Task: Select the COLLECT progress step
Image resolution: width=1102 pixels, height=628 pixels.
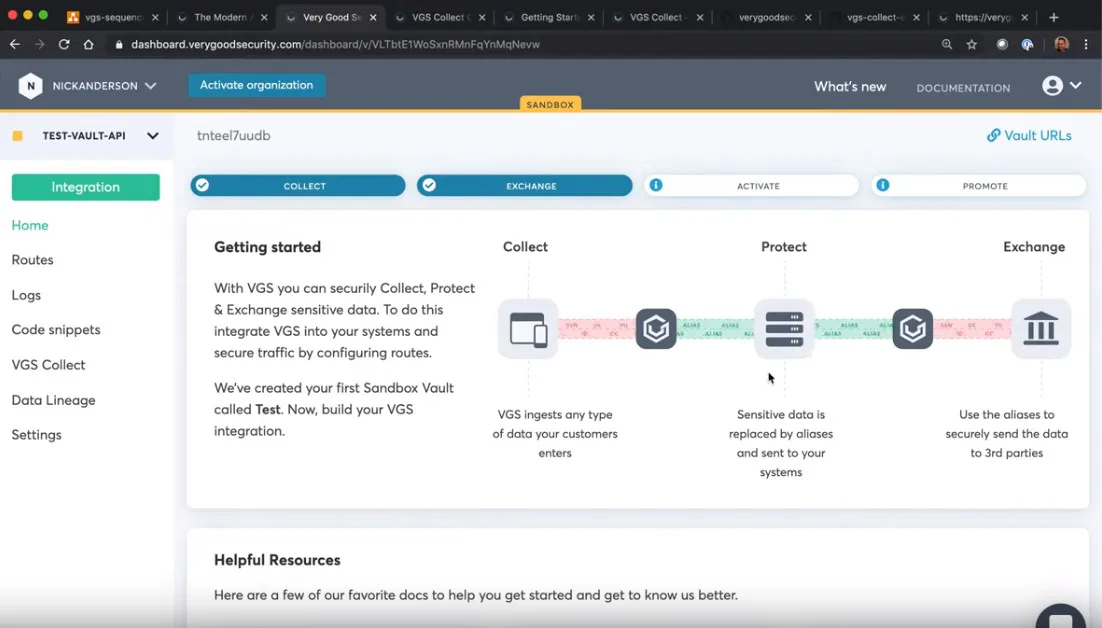Action: 298,185
